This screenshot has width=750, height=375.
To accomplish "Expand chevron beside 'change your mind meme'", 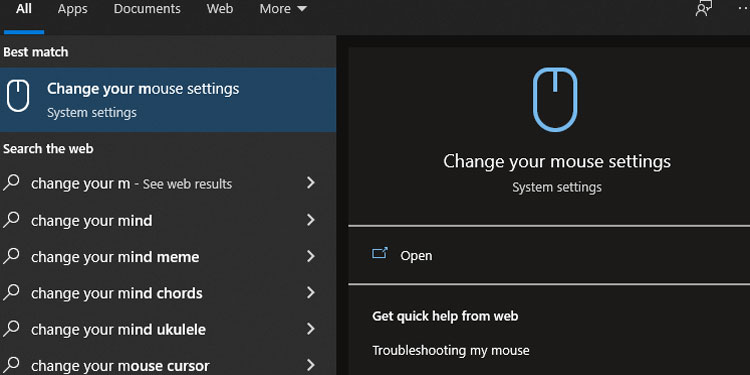I will 311,256.
